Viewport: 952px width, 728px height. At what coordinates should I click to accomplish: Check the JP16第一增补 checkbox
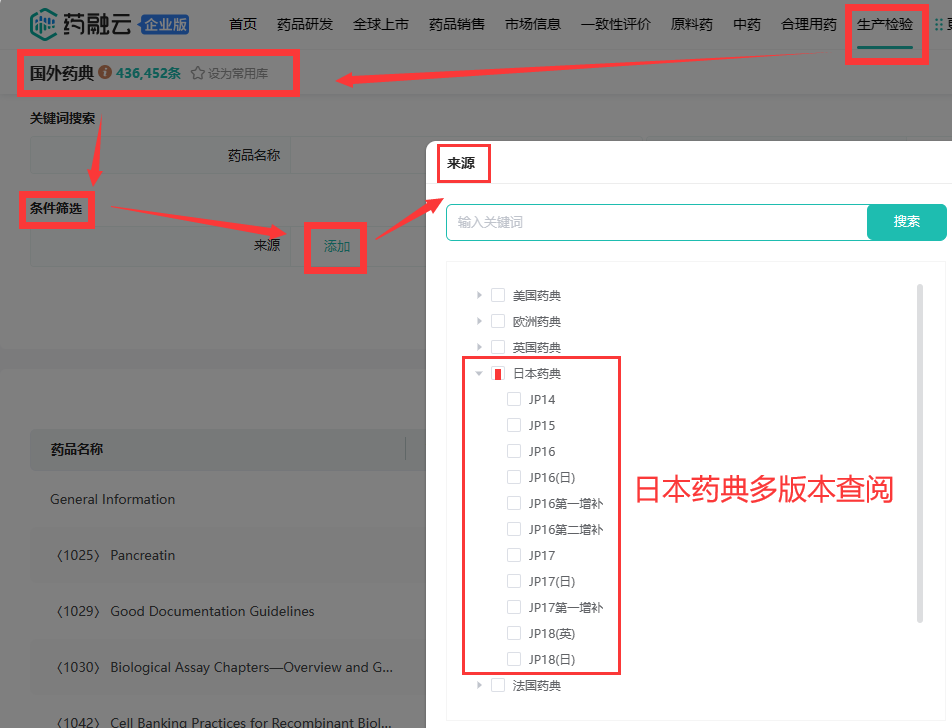click(x=514, y=503)
